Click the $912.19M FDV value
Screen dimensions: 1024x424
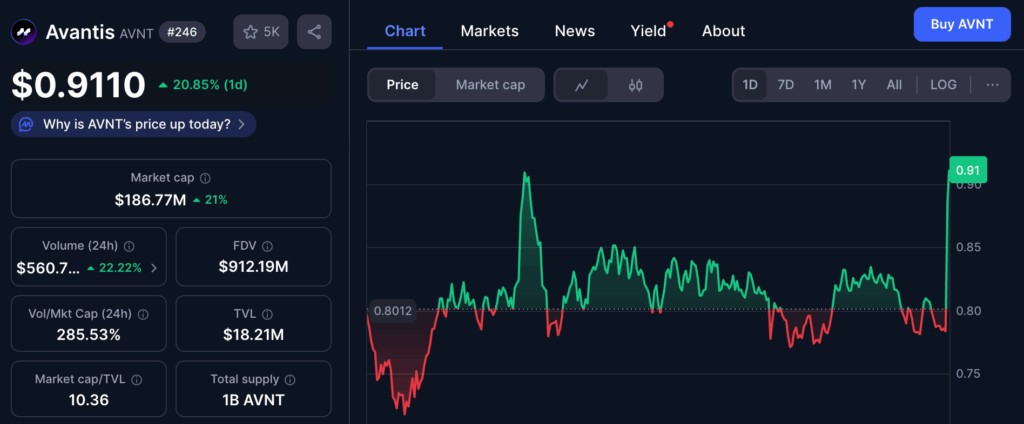tap(253, 267)
